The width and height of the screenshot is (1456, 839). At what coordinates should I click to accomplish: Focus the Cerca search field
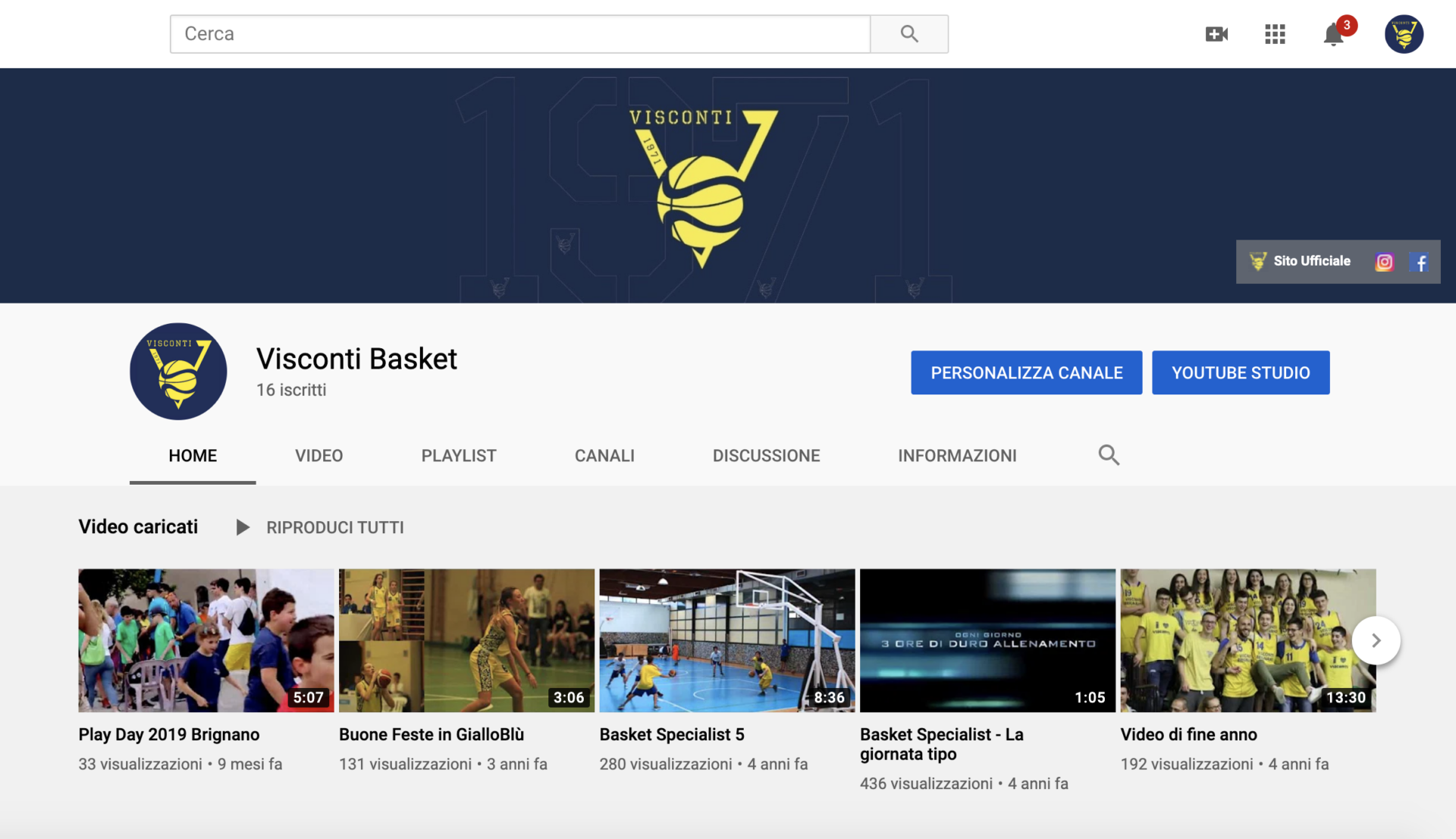(520, 34)
